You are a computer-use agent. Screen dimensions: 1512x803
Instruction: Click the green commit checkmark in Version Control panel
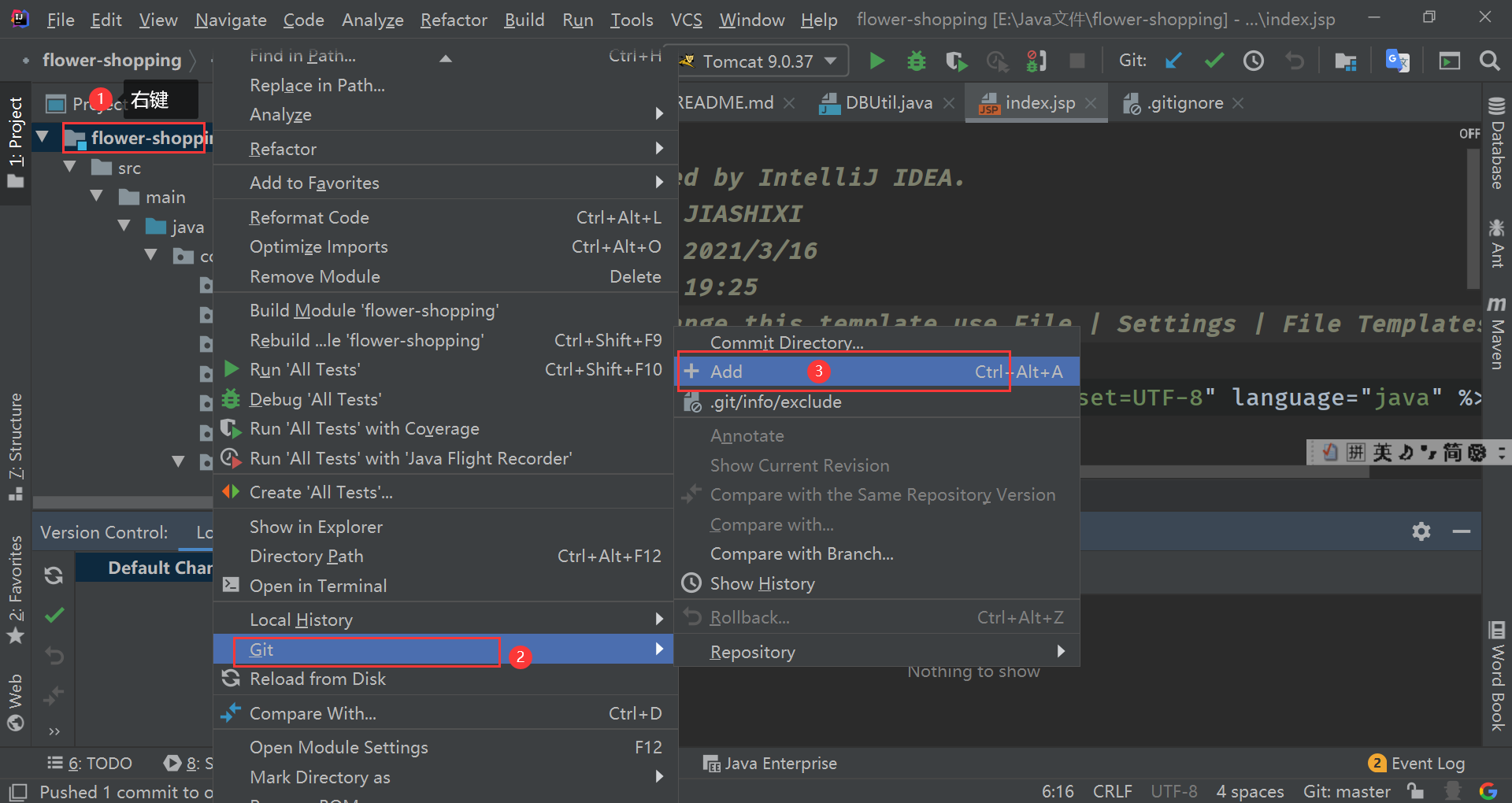pos(54,615)
